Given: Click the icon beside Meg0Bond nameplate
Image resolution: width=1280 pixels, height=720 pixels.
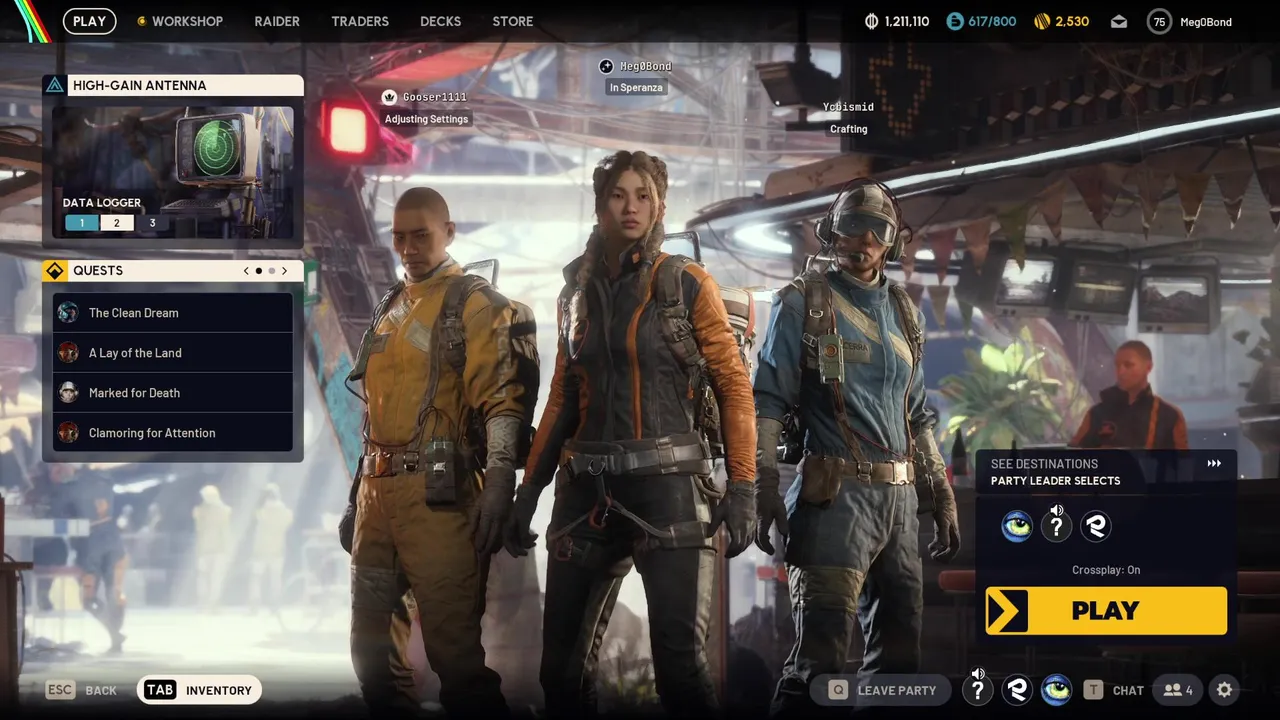Looking at the screenshot, I should (606, 66).
